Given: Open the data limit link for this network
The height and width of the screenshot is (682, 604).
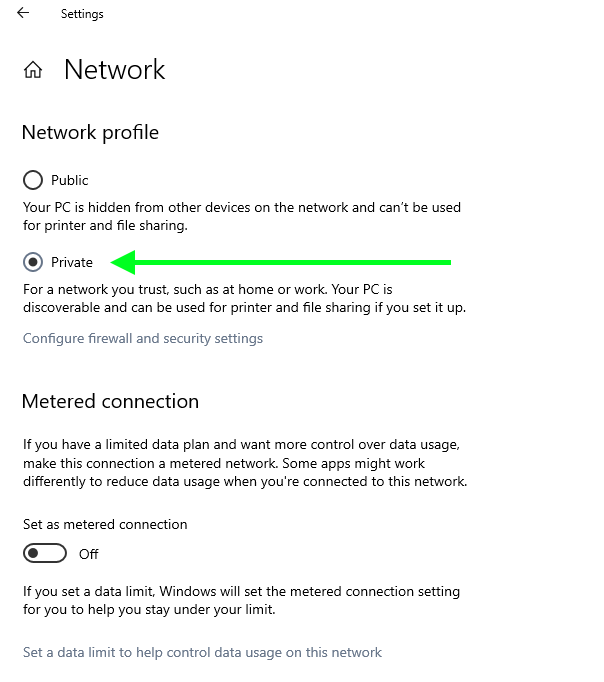Looking at the screenshot, I should pyautogui.click(x=202, y=652).
